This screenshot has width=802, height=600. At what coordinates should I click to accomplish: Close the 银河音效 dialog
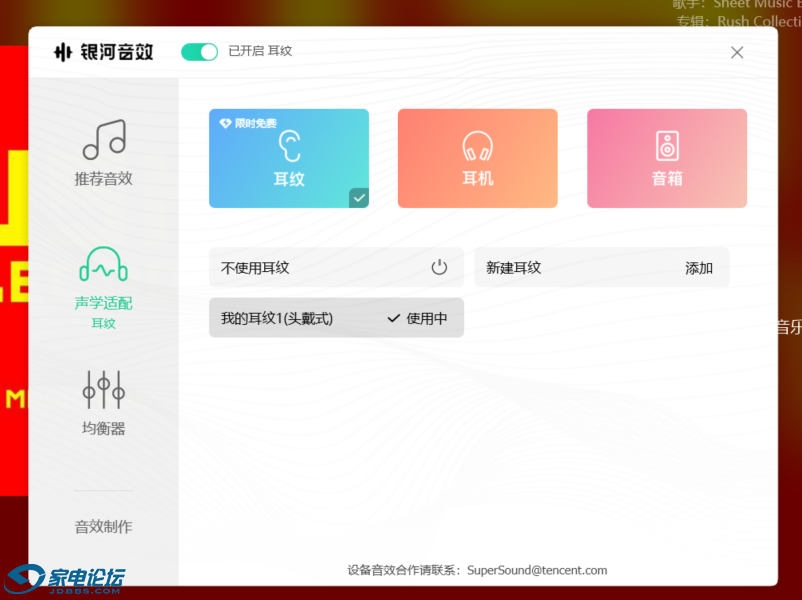point(737,53)
